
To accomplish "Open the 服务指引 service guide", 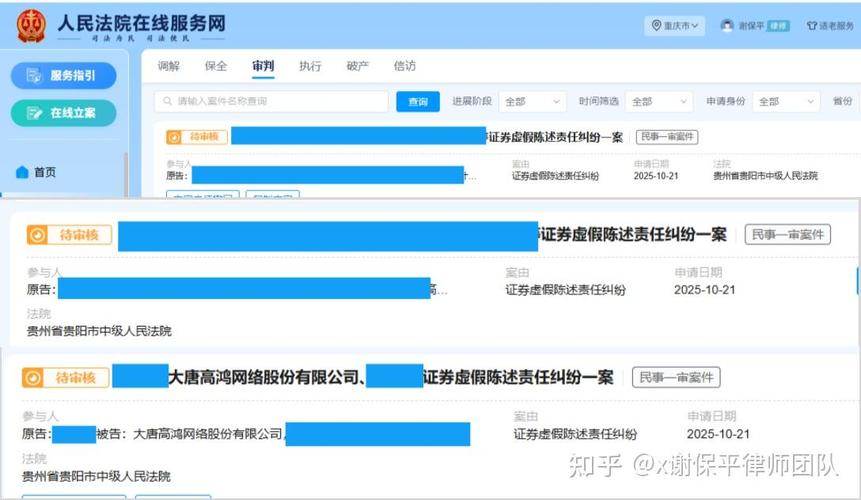I will pos(64,75).
